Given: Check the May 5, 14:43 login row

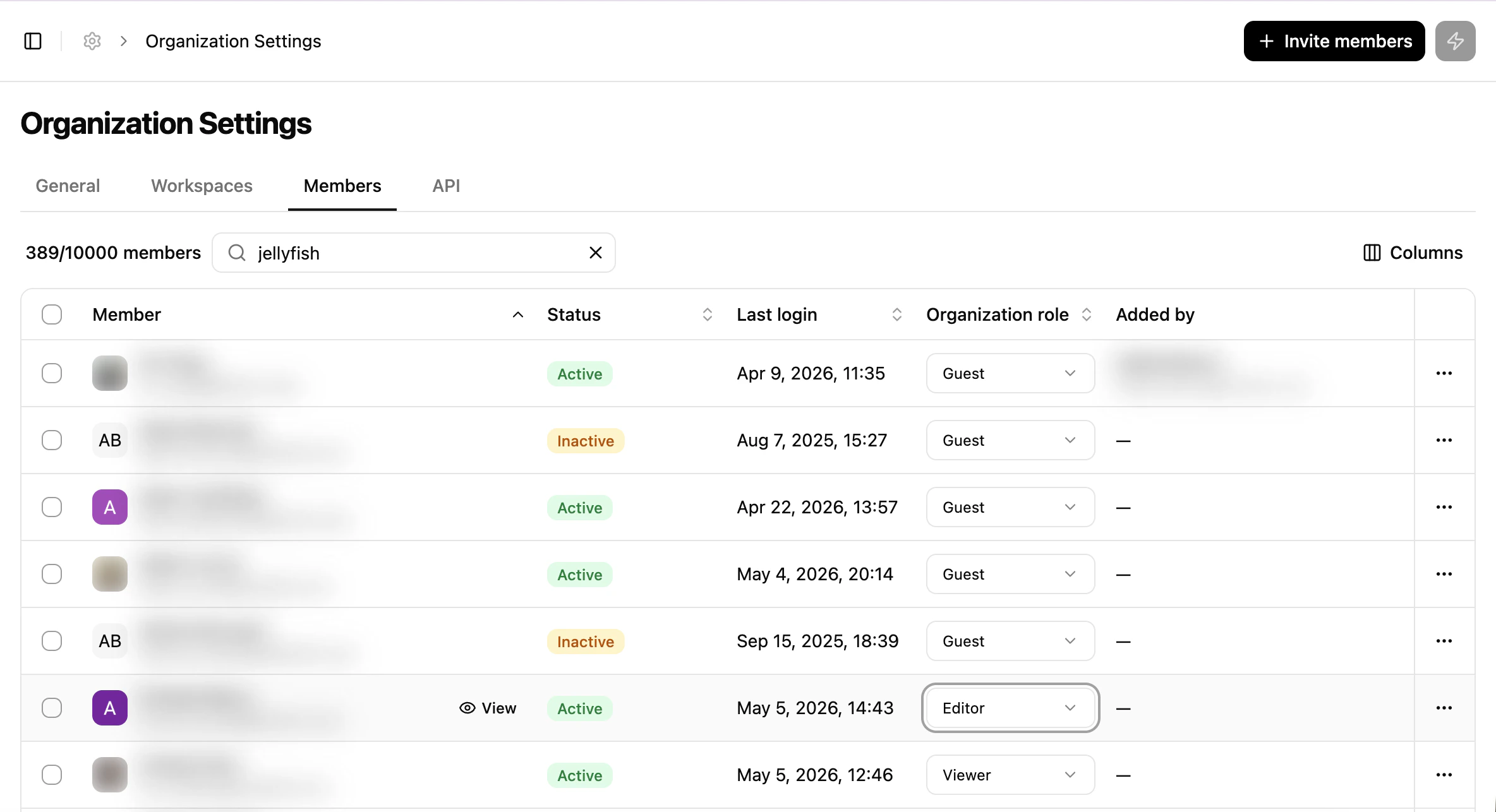Looking at the screenshot, I should [x=52, y=708].
